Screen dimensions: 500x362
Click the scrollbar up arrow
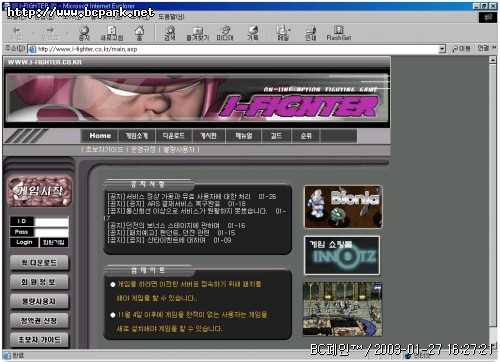pyautogui.click(x=493, y=60)
